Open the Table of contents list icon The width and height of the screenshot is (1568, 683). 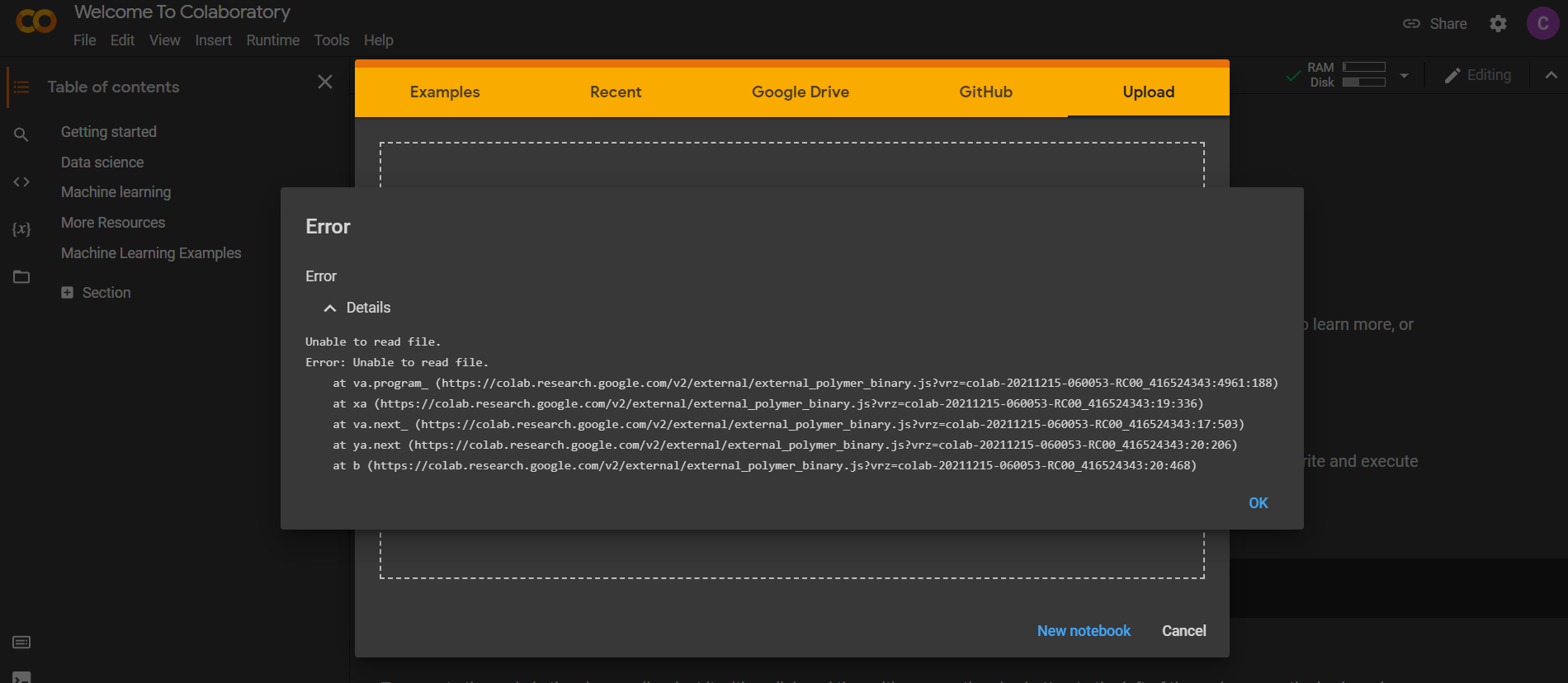(x=21, y=87)
